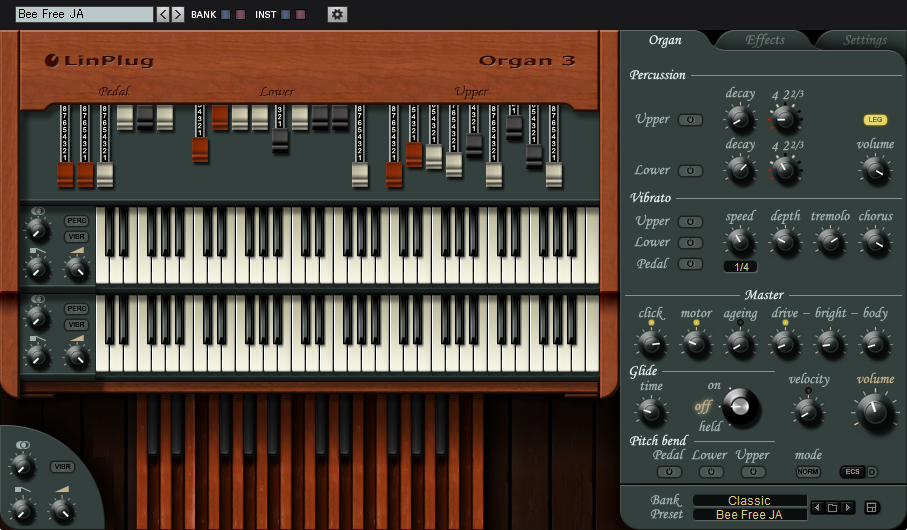Toggle Pitch bend Pedal power switch
Screen dimensions: 907x530
coord(669,472)
